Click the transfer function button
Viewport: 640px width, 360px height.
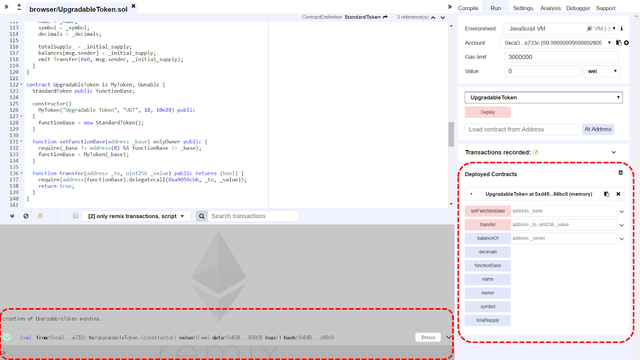click(x=488, y=224)
